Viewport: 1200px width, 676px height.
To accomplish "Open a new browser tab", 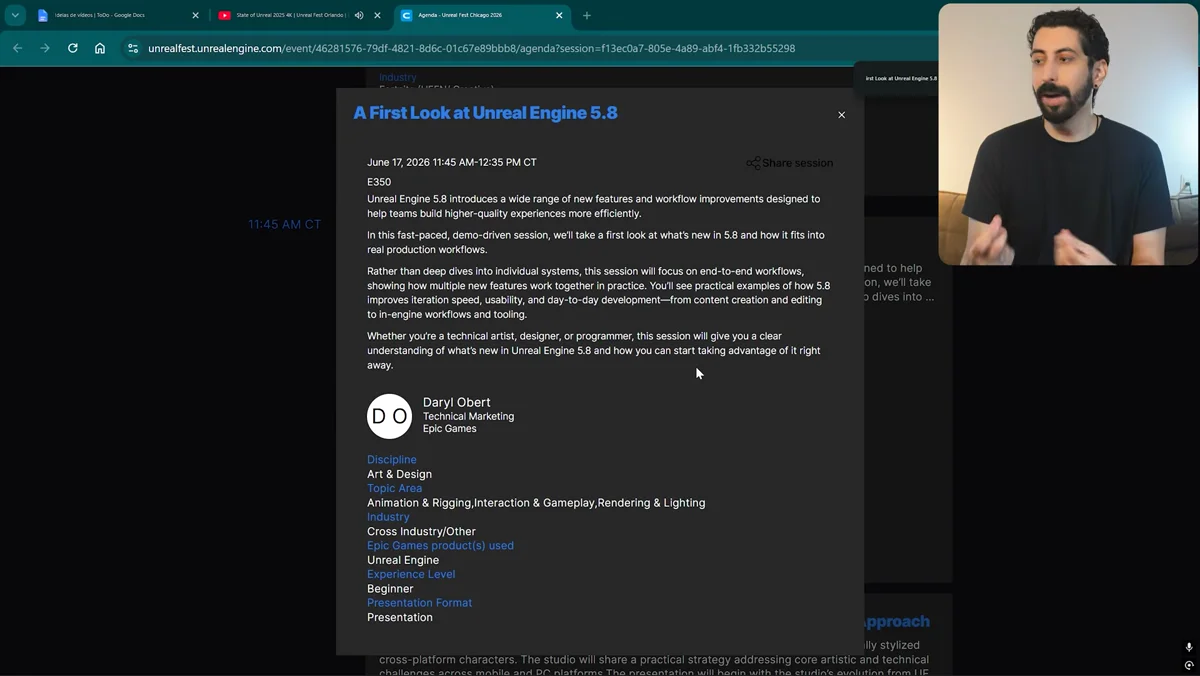I will 587,15.
